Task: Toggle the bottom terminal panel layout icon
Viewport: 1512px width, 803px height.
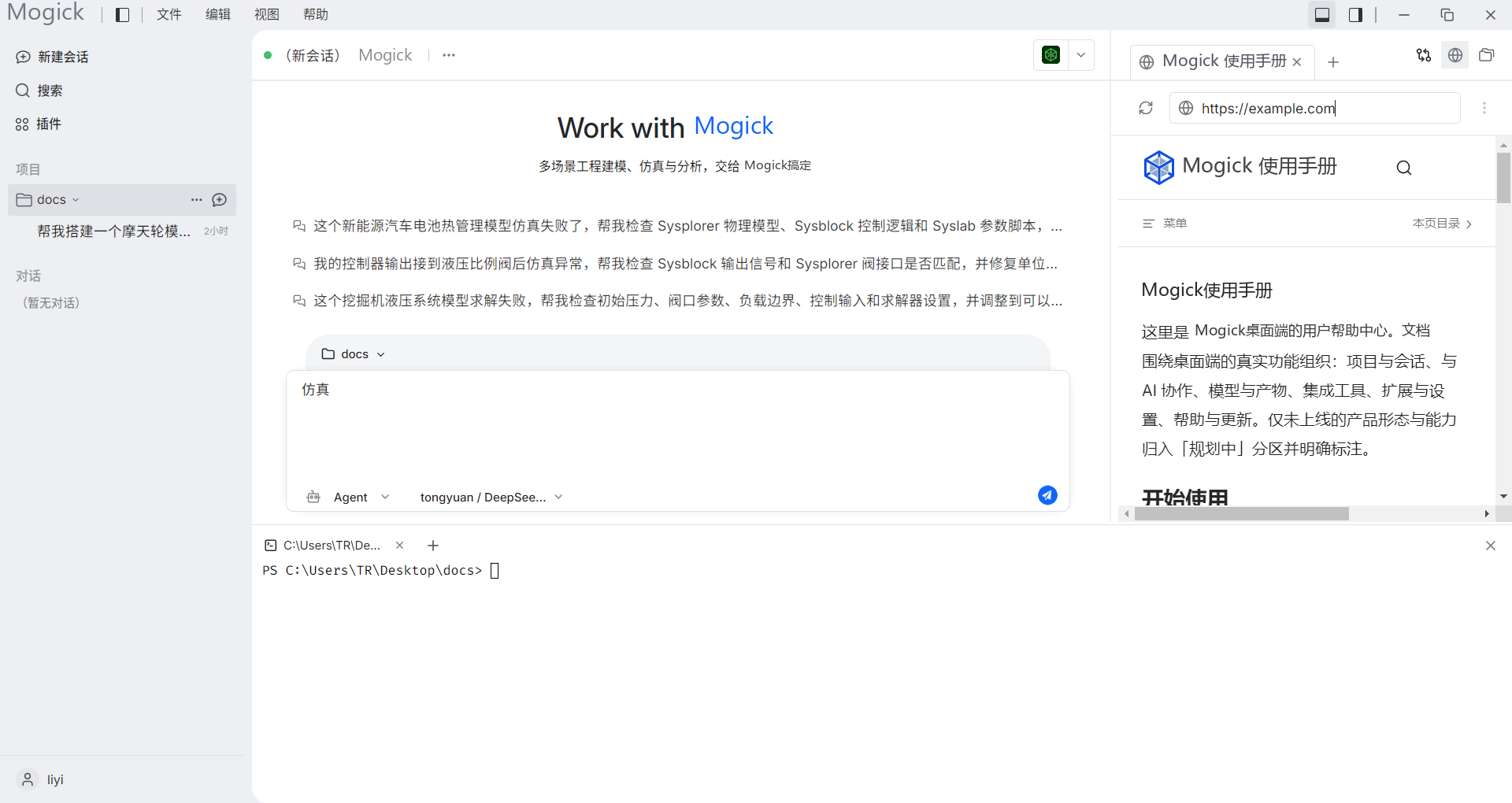Action: [1322, 15]
